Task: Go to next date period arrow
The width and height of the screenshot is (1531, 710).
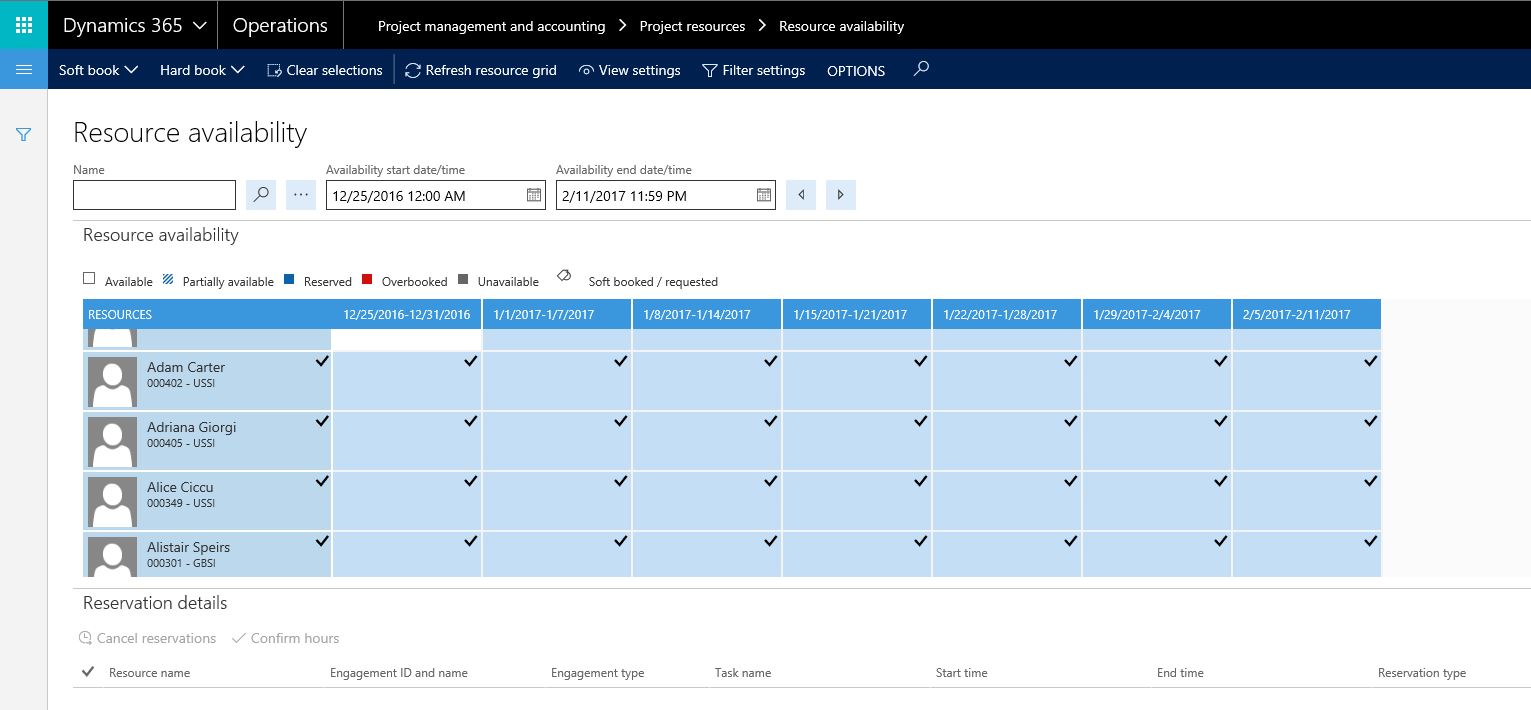Action: click(840, 195)
